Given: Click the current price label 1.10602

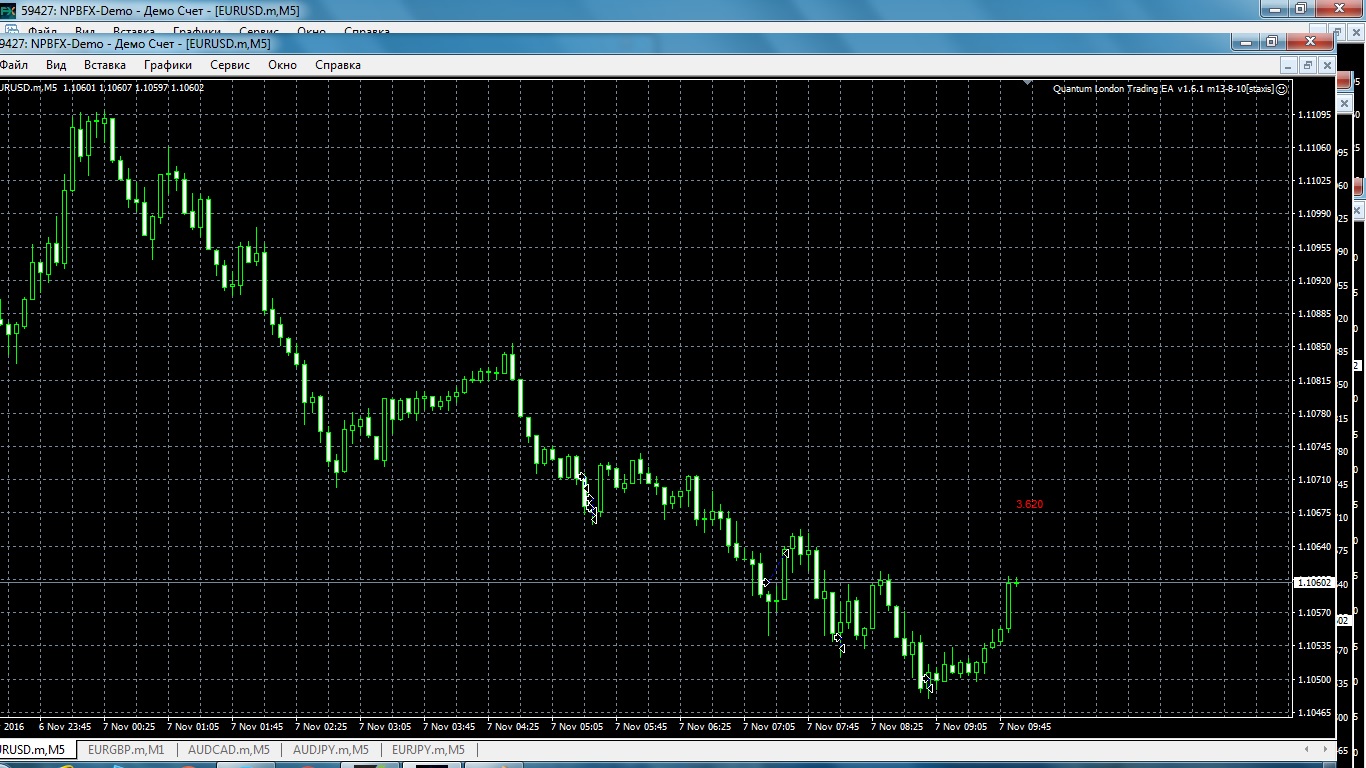Looking at the screenshot, I should (1312, 582).
